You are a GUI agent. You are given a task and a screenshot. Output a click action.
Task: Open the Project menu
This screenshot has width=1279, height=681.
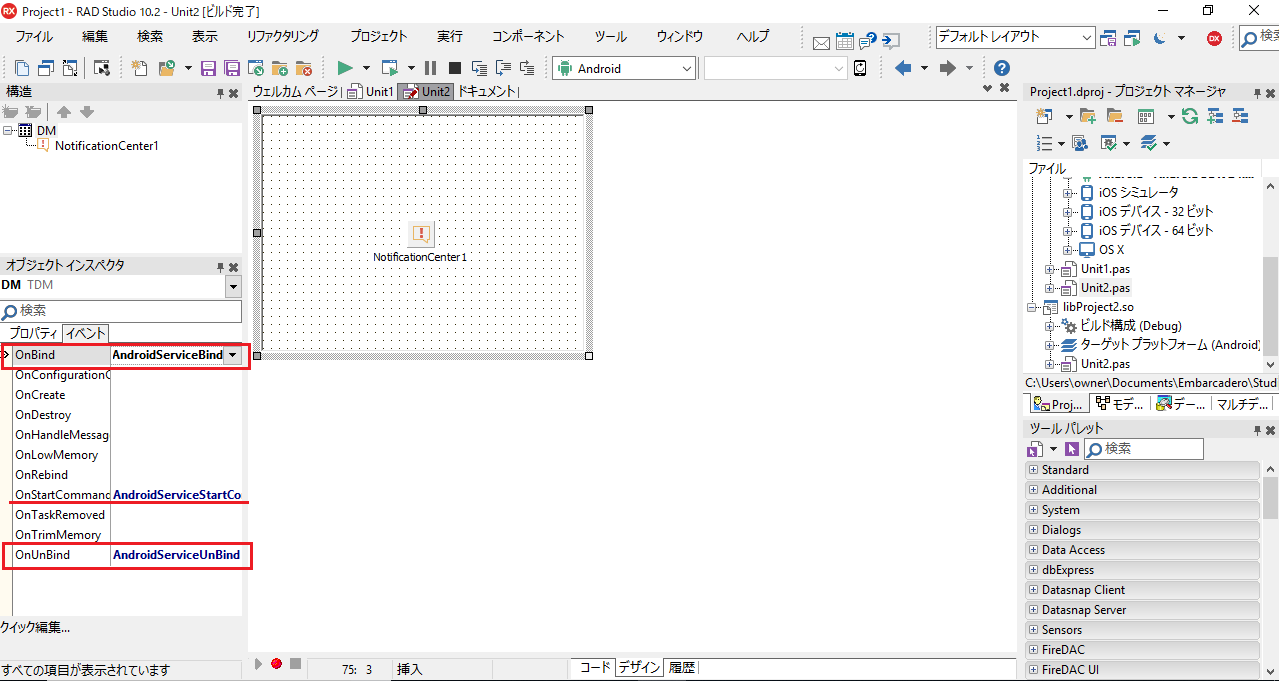(379, 36)
